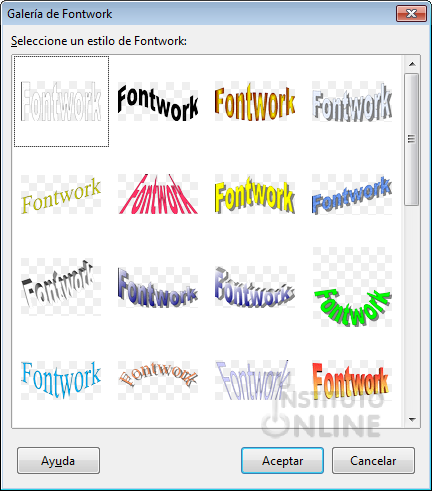Image resolution: width=432 pixels, height=491 pixels.
Task: Choose the blue-gray extruded Fontwork style
Action: 255,287
